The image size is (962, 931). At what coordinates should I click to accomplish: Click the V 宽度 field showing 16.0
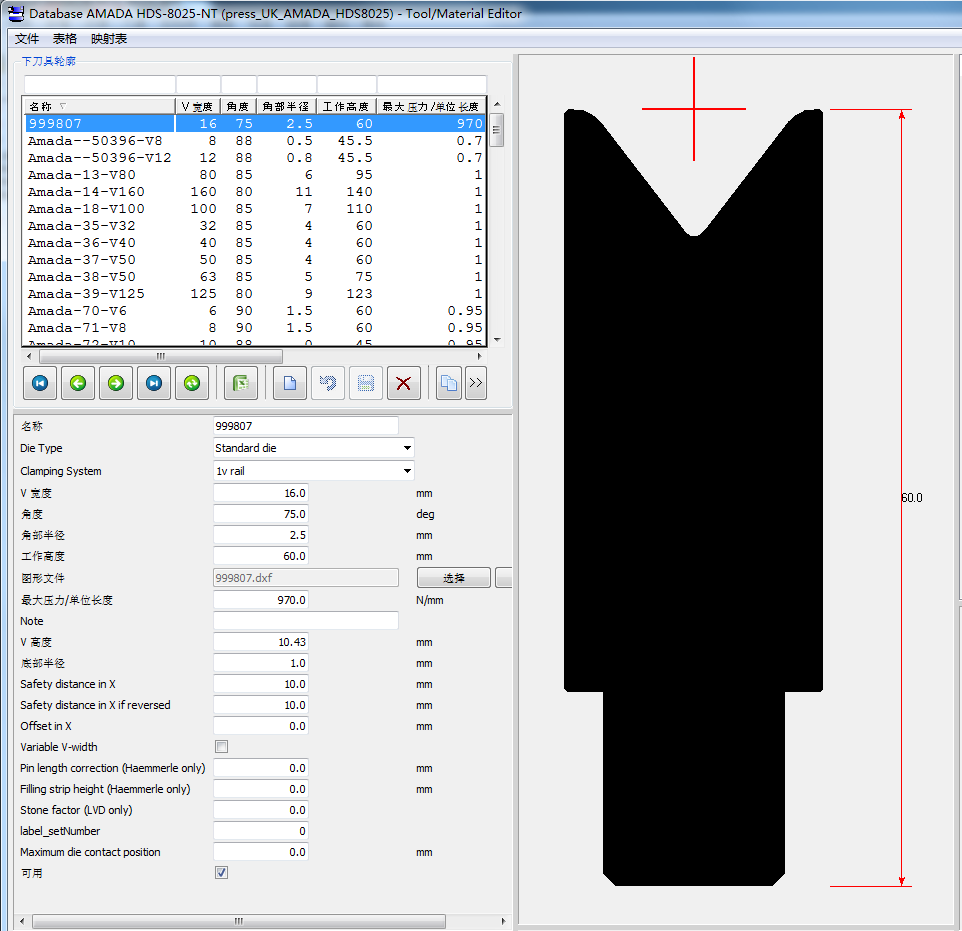point(261,493)
